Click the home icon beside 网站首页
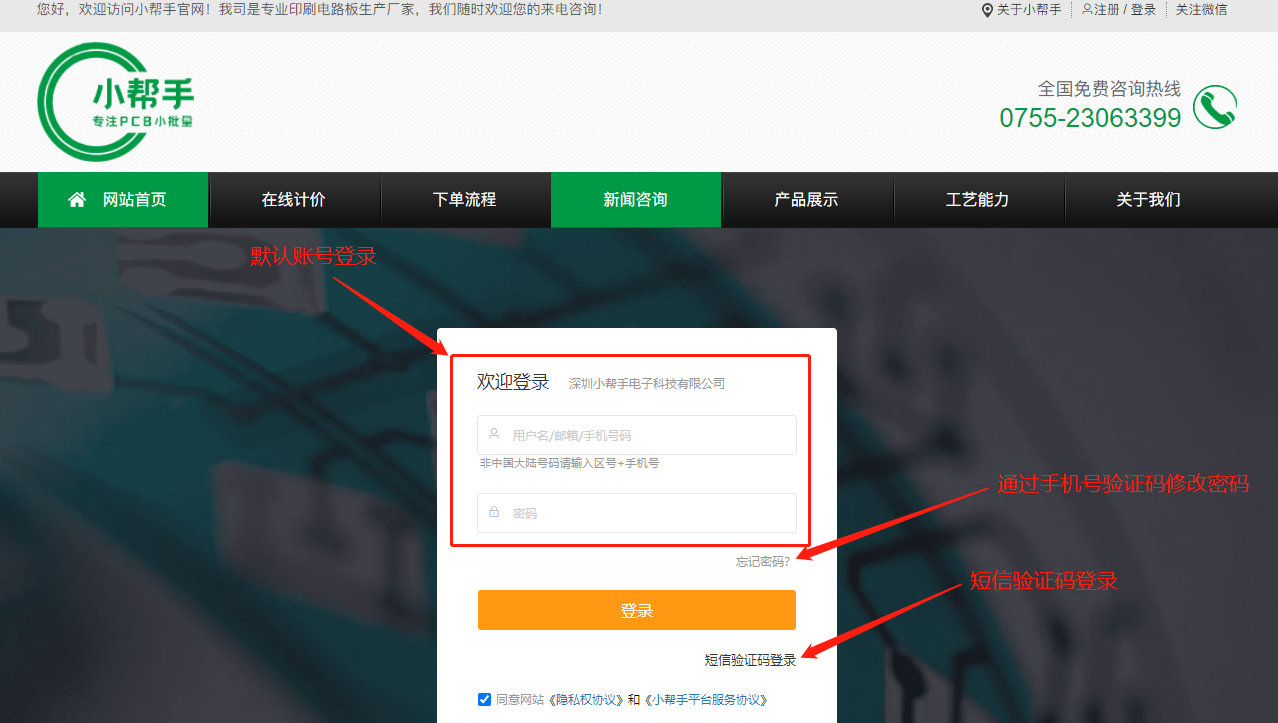This screenshot has width=1278, height=723. [x=76, y=199]
